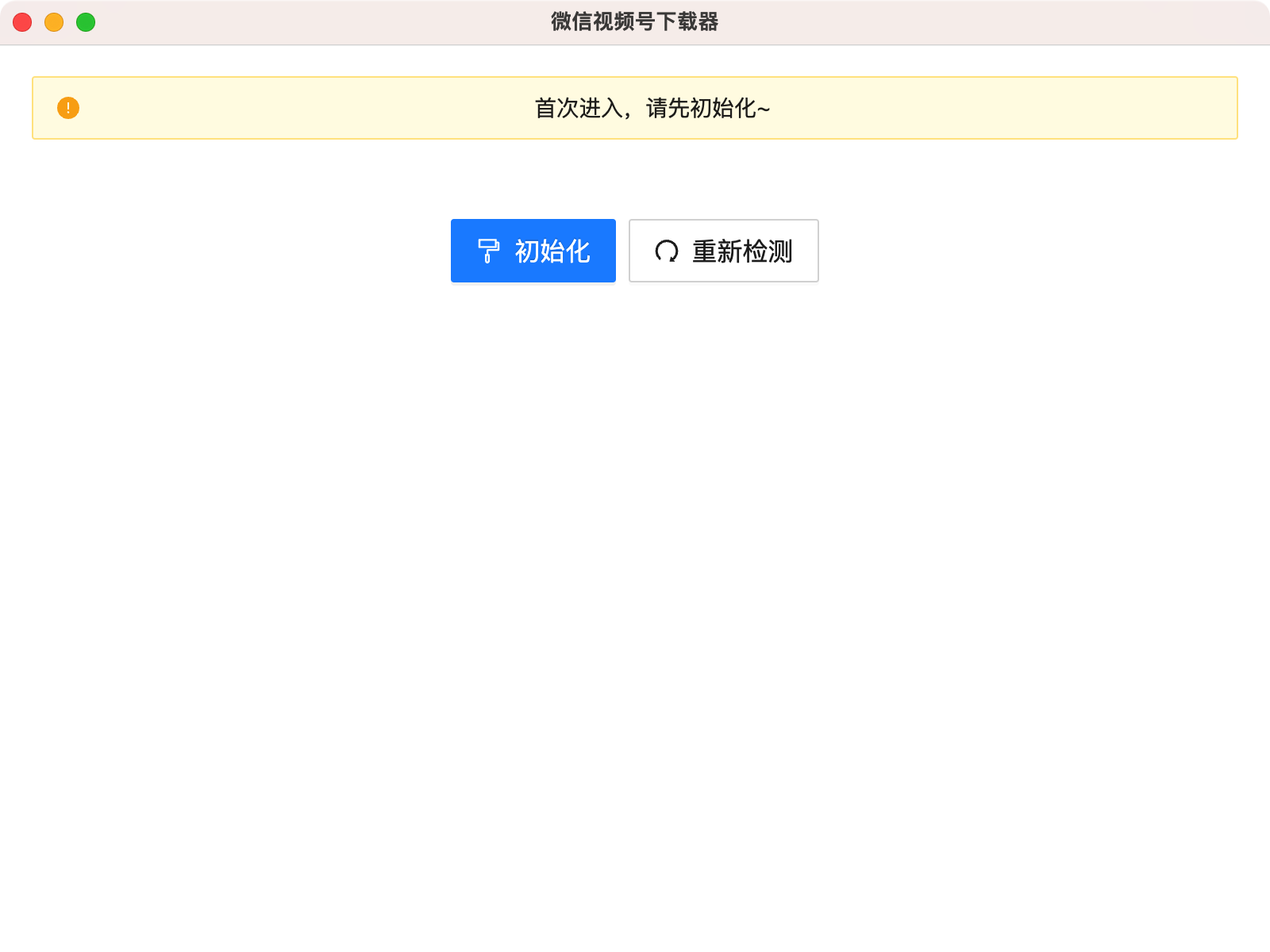Click the 微信视频号下载器 title text
1270x952 pixels.
634,23
